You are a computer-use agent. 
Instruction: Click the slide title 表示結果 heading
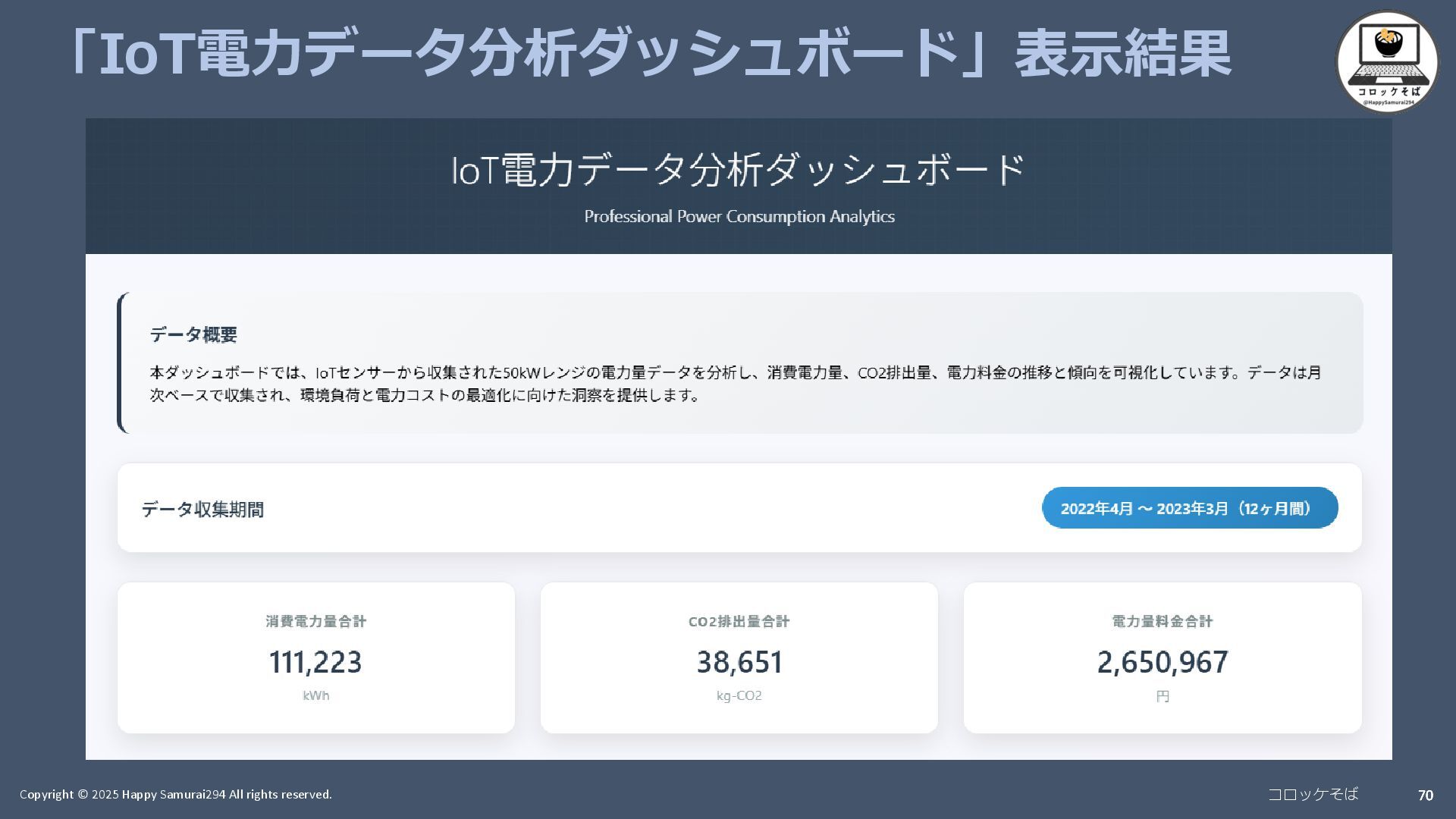[649, 53]
